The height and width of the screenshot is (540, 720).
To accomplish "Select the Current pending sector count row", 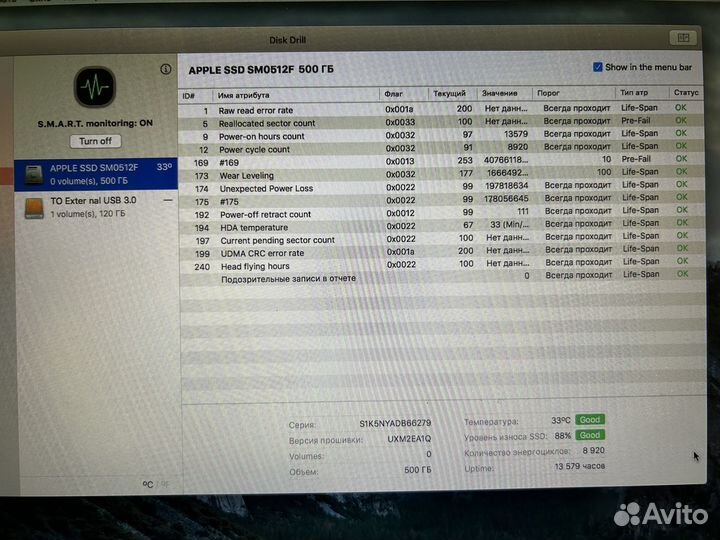I will pos(441,238).
